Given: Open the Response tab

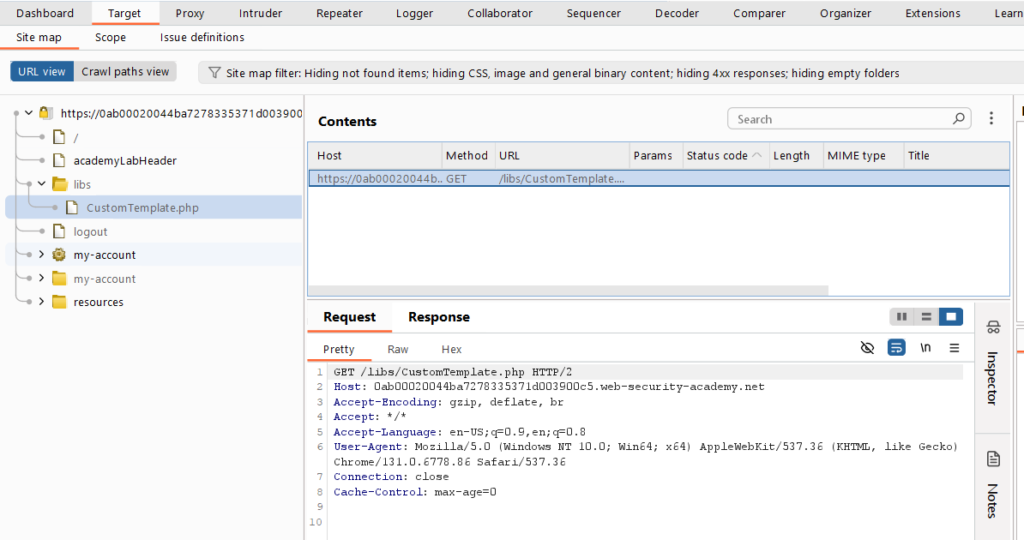Looking at the screenshot, I should coord(438,317).
